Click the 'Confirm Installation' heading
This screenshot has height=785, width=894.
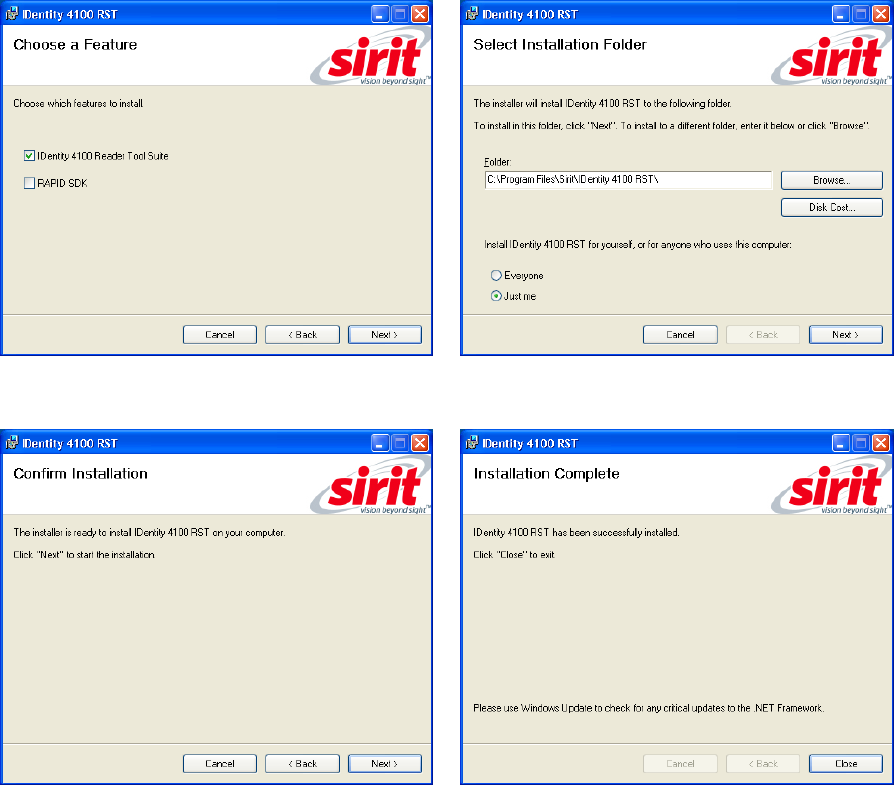point(80,473)
